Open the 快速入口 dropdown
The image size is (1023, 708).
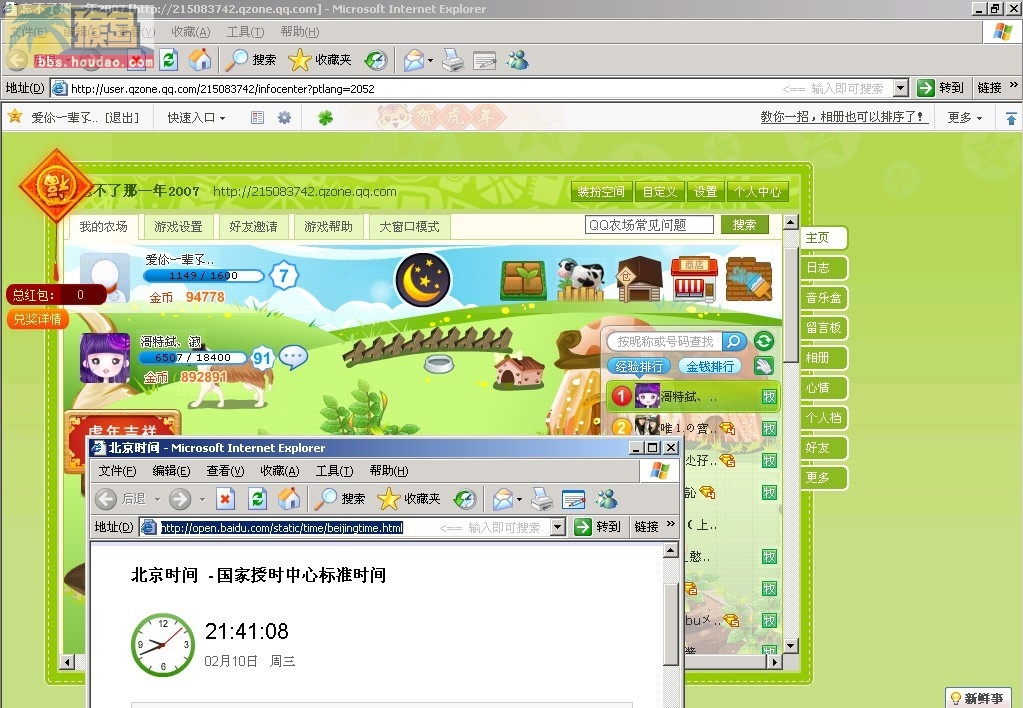[x=196, y=117]
